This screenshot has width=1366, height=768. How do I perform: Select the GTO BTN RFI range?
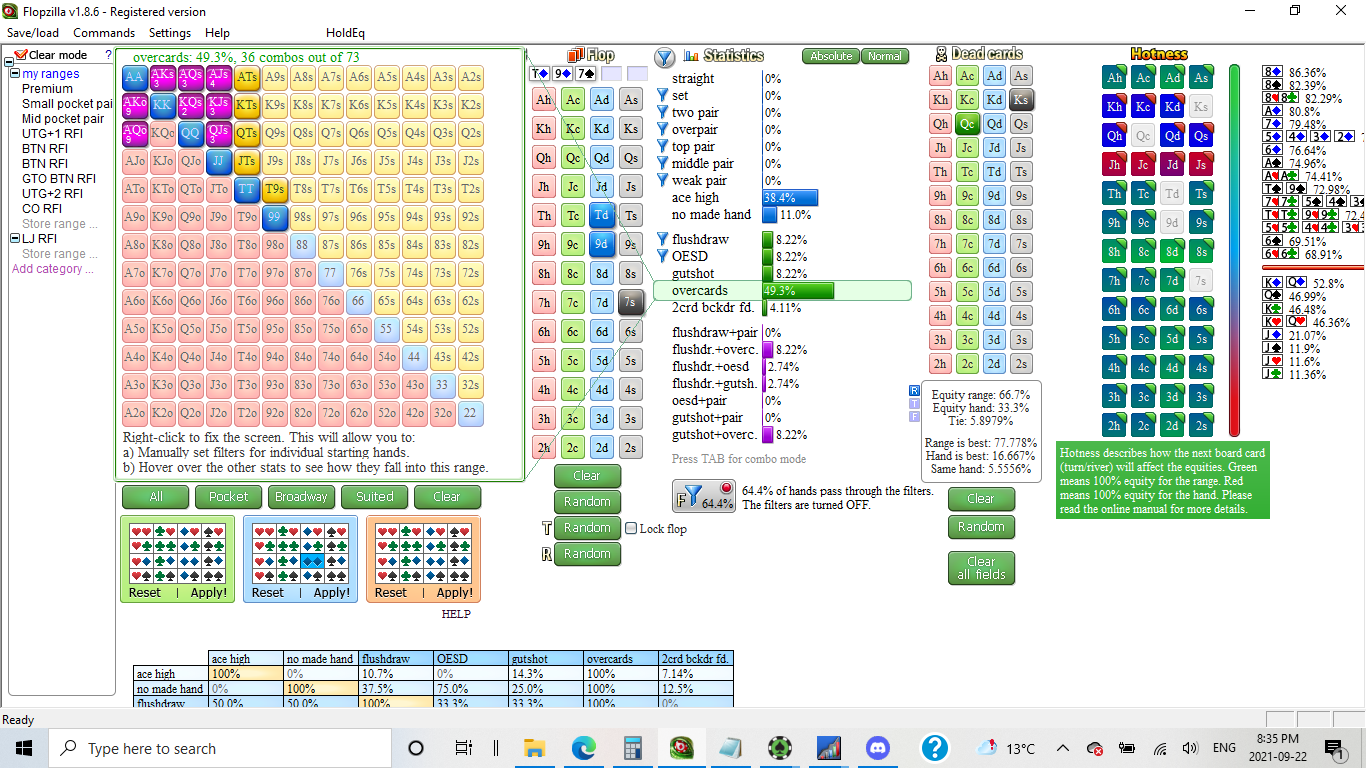(x=59, y=179)
